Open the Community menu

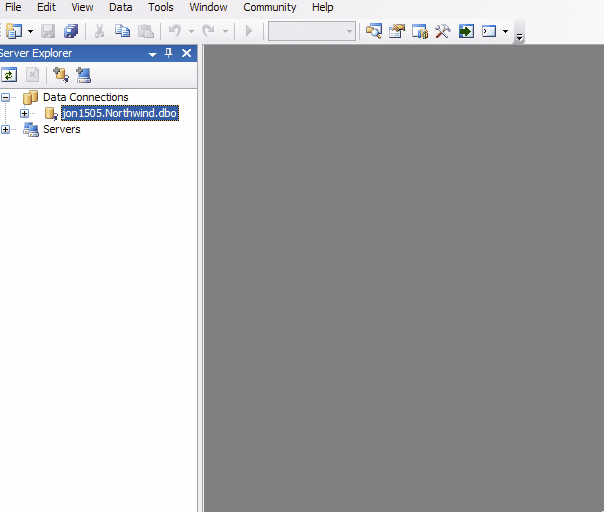(x=269, y=7)
